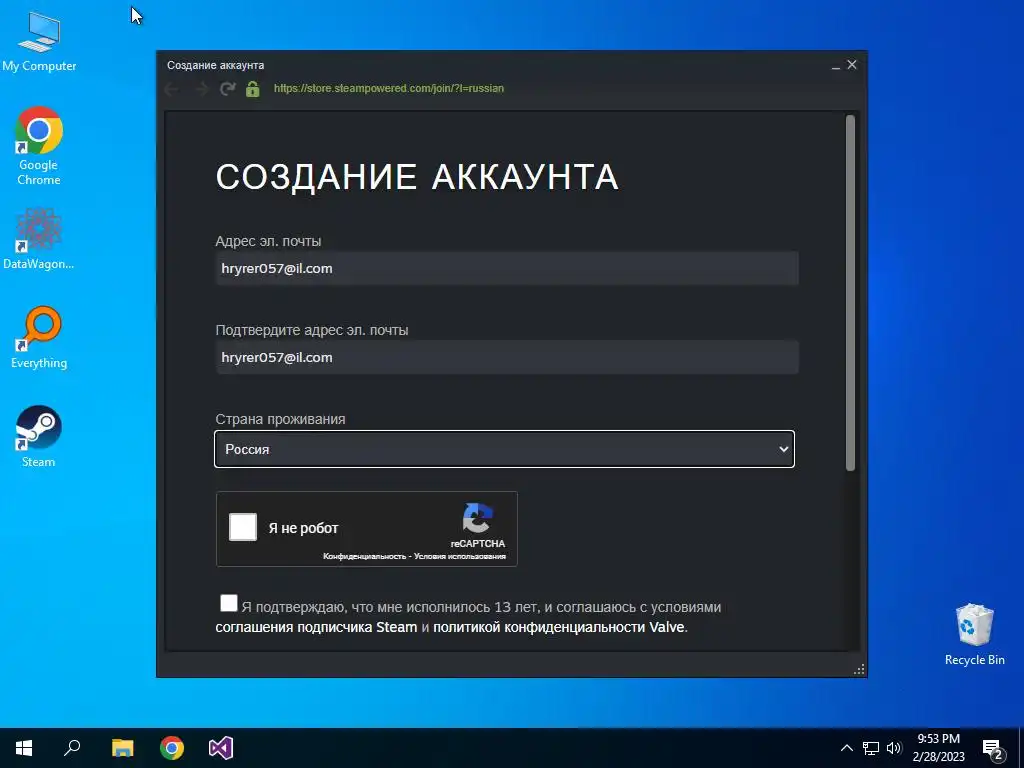The width and height of the screenshot is (1024, 768).
Task: Click the back arrow in Steam window
Action: pyautogui.click(x=172, y=89)
